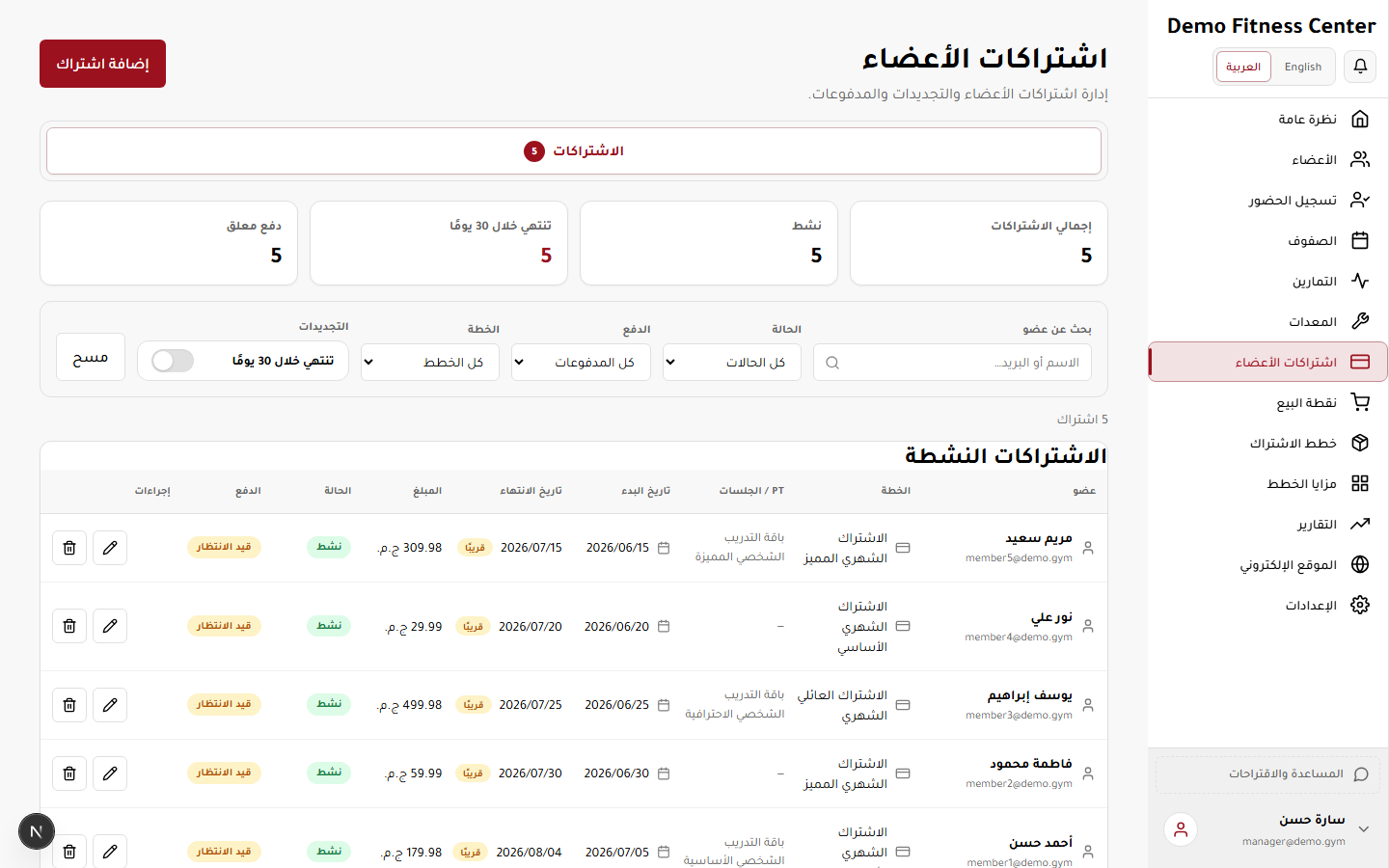
Task: Click the calendar icon beside الصفوف
Action: 1360,240
